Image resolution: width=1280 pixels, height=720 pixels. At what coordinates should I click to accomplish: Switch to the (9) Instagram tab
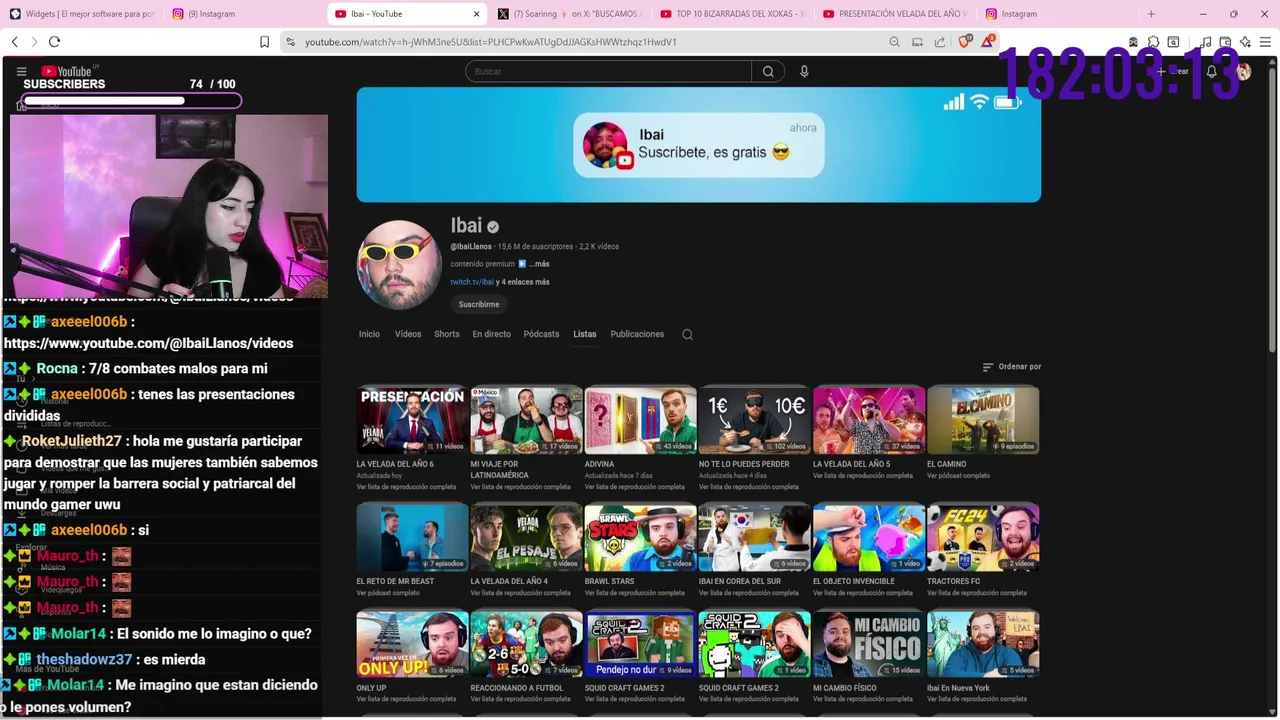tap(245, 14)
